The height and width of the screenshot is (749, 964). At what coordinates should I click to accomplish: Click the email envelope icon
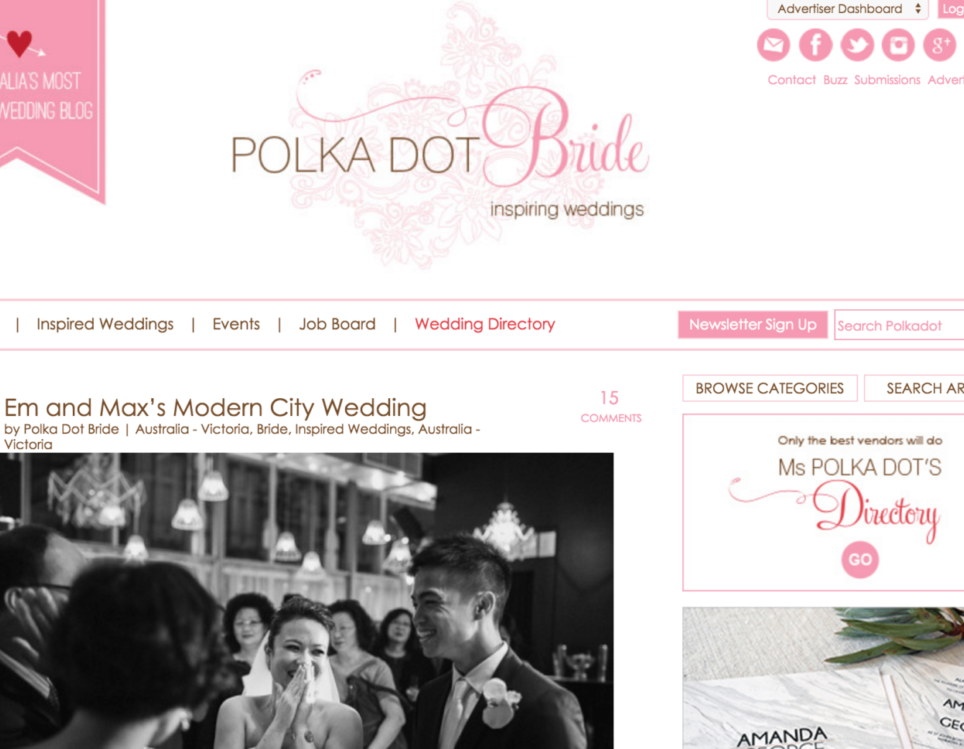[x=773, y=45]
